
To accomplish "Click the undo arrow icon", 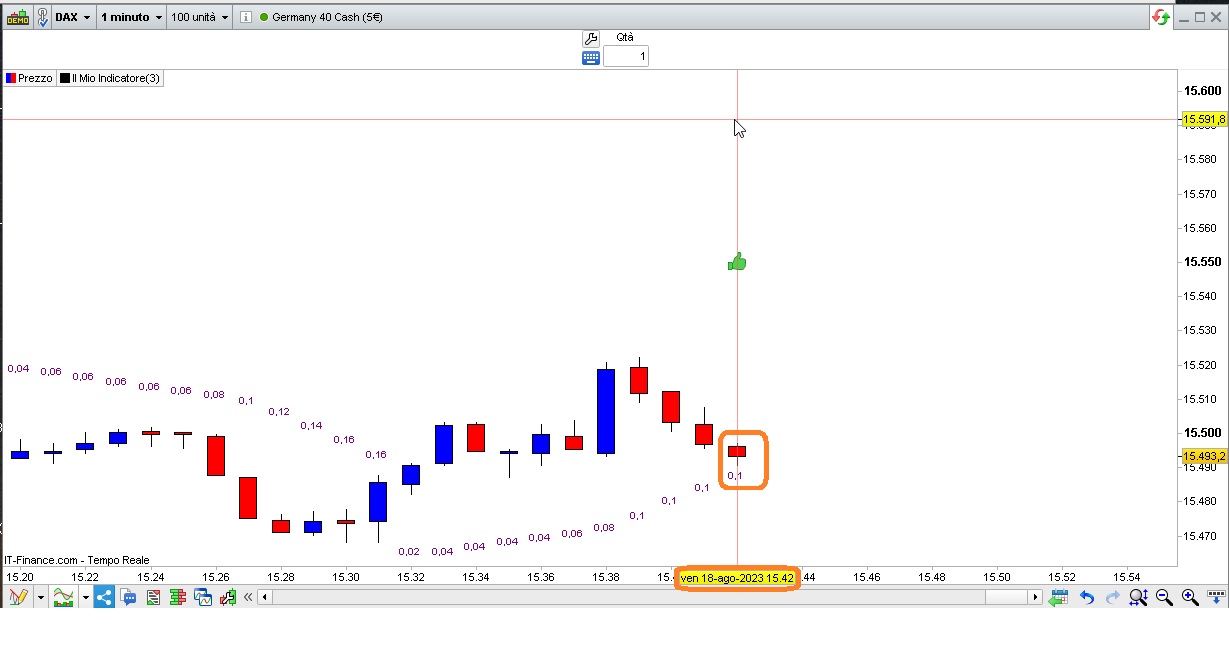I will point(1087,597).
